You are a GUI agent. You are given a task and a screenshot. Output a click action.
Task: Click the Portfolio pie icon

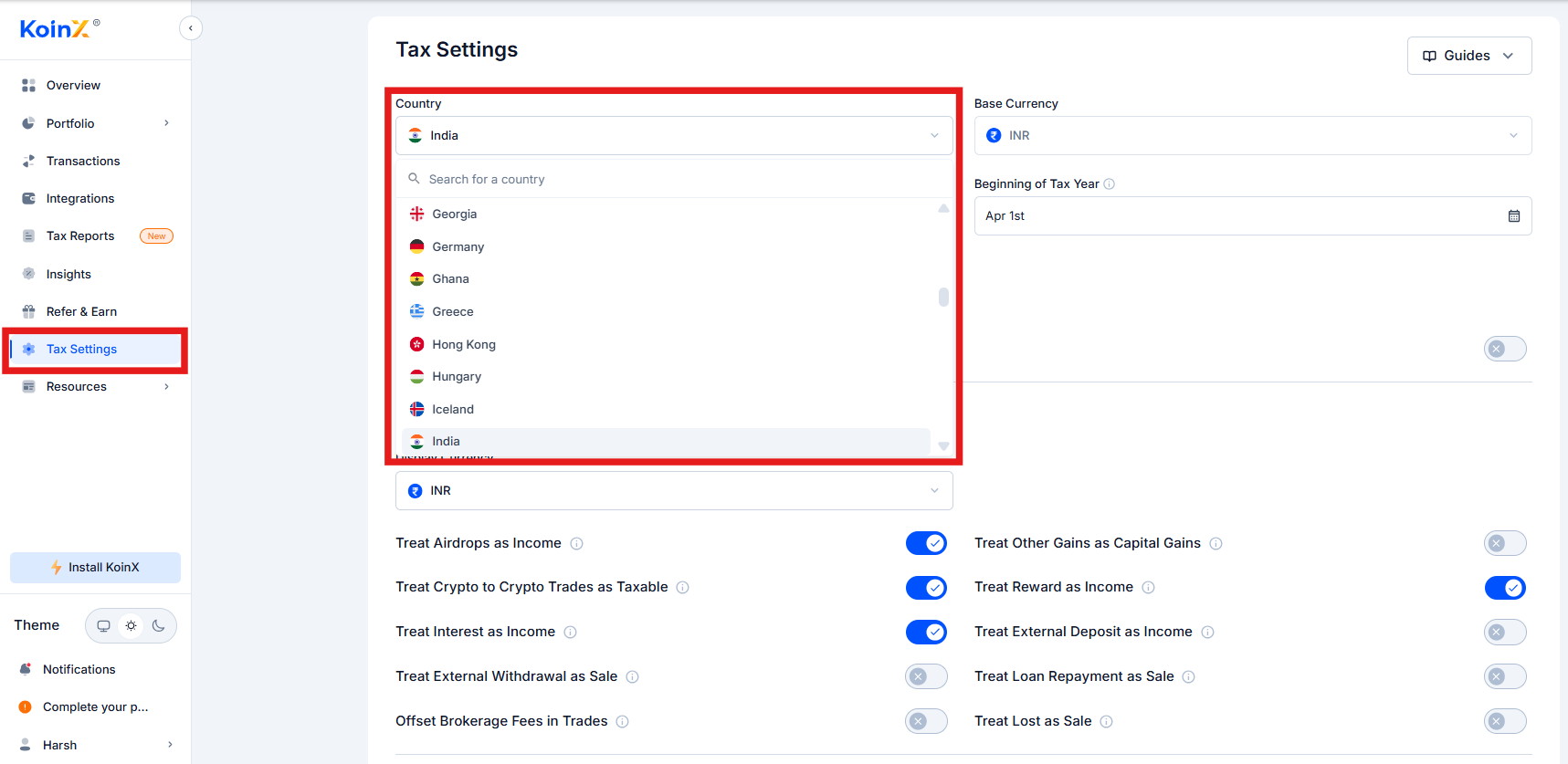pyautogui.click(x=28, y=123)
